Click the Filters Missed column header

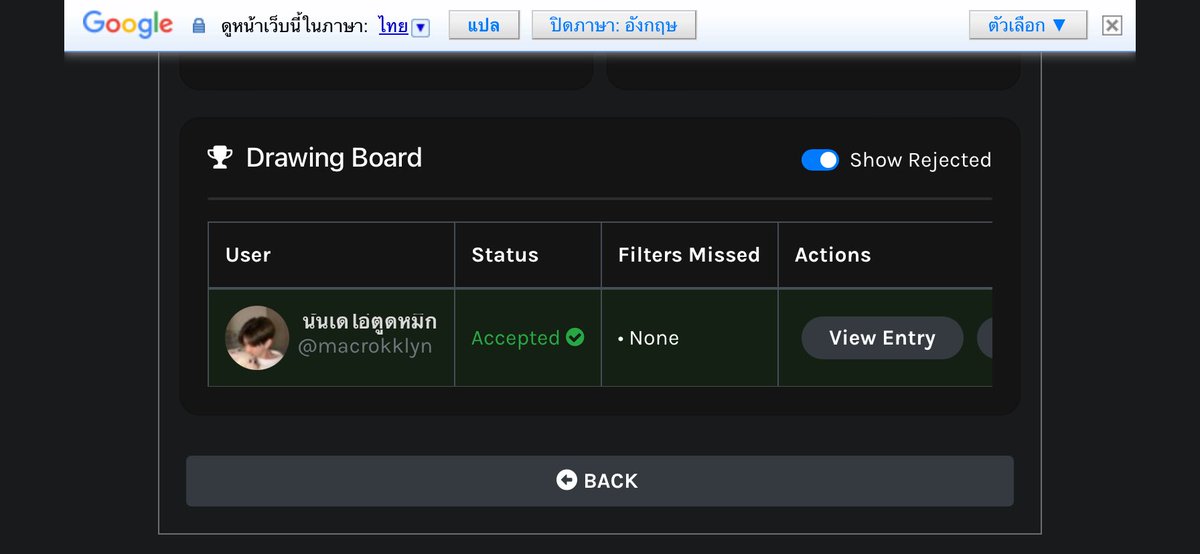[x=689, y=255]
